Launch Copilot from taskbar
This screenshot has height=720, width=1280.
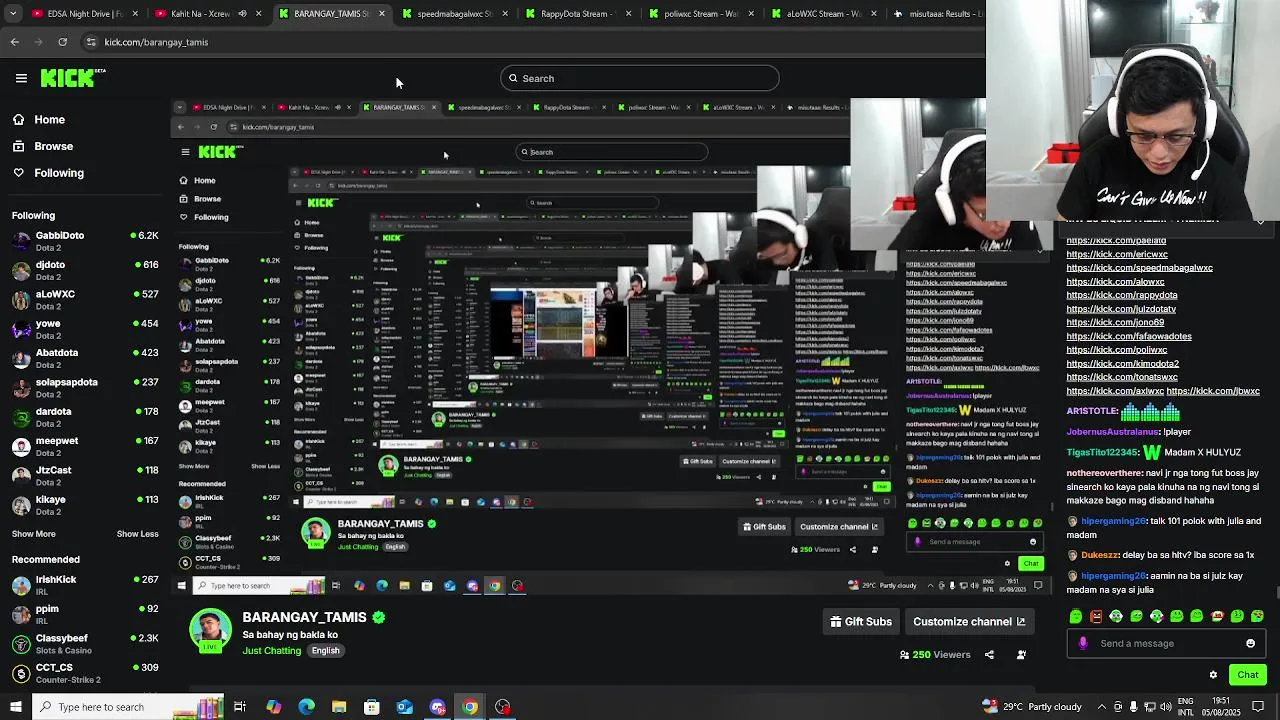[x=273, y=707]
